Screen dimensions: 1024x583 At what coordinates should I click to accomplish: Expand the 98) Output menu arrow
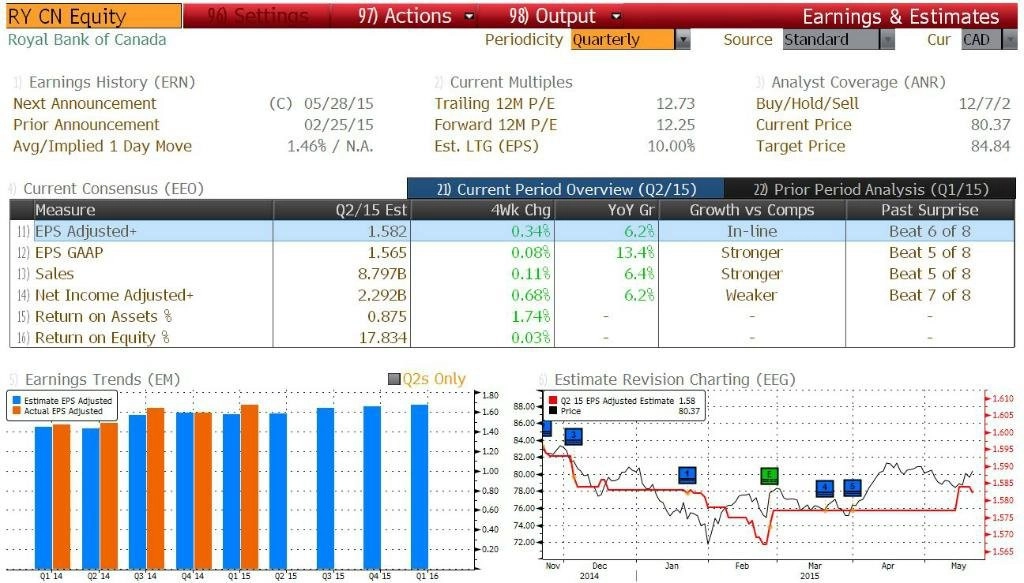(x=616, y=16)
